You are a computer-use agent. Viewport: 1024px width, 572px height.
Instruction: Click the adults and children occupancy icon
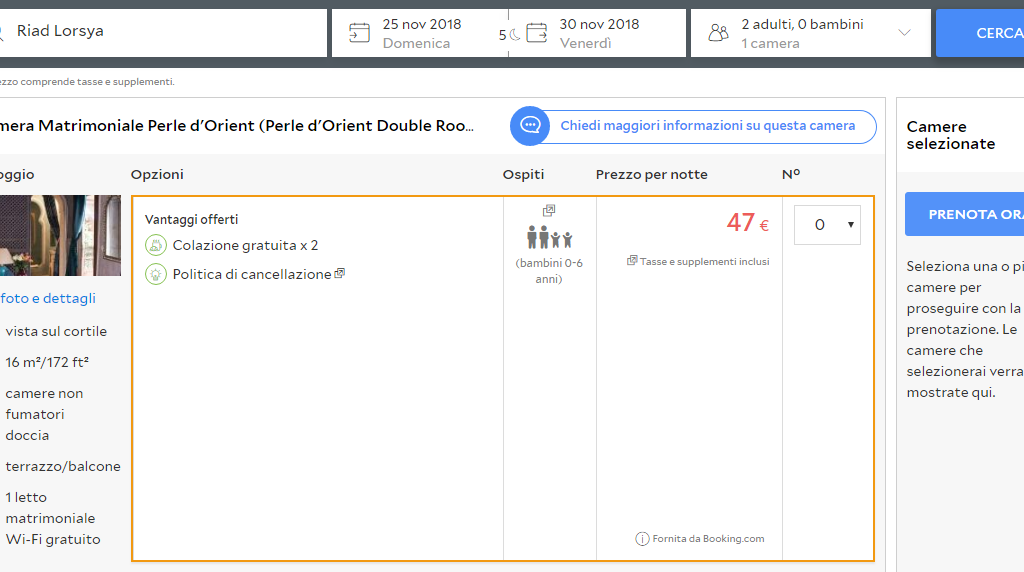[550, 238]
